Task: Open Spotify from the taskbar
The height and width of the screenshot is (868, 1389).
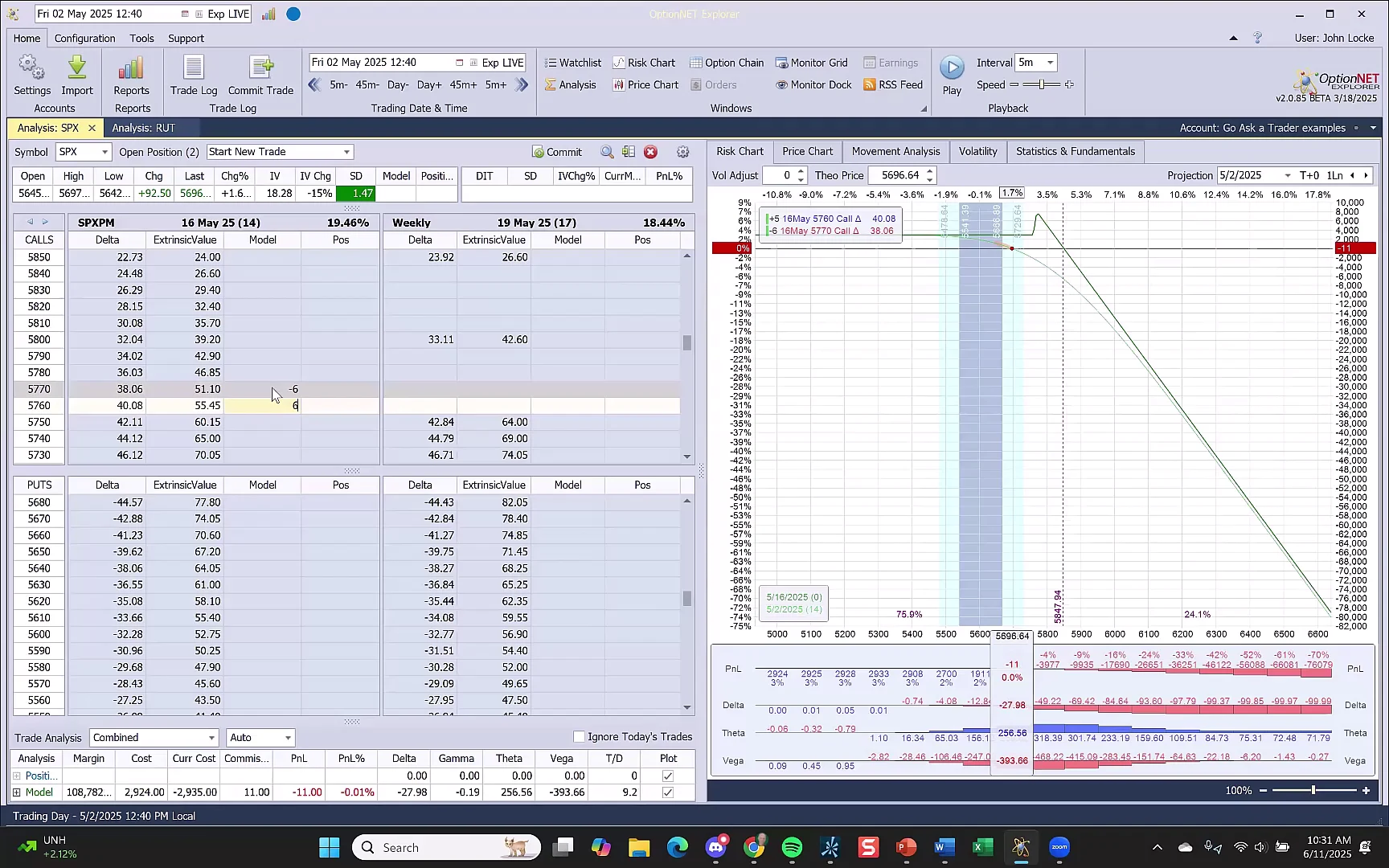Action: click(x=792, y=847)
